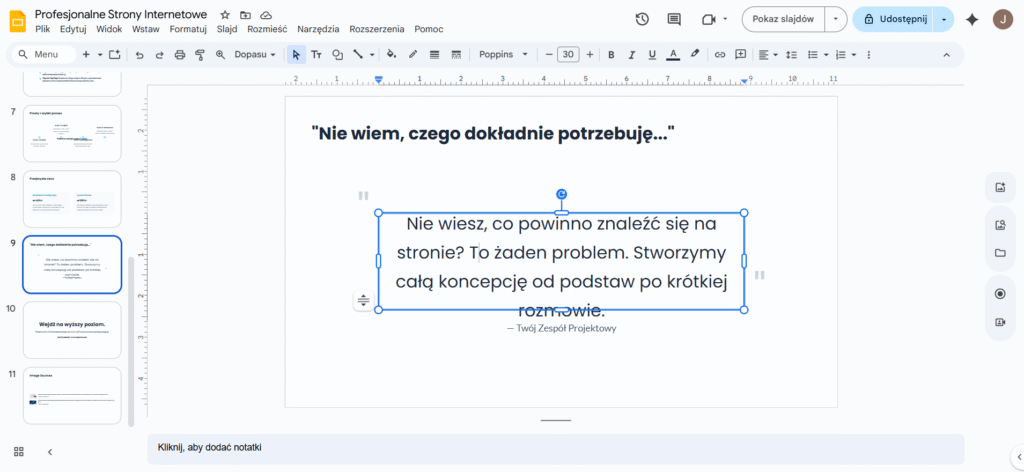Open the comments panel icon

[674, 19]
